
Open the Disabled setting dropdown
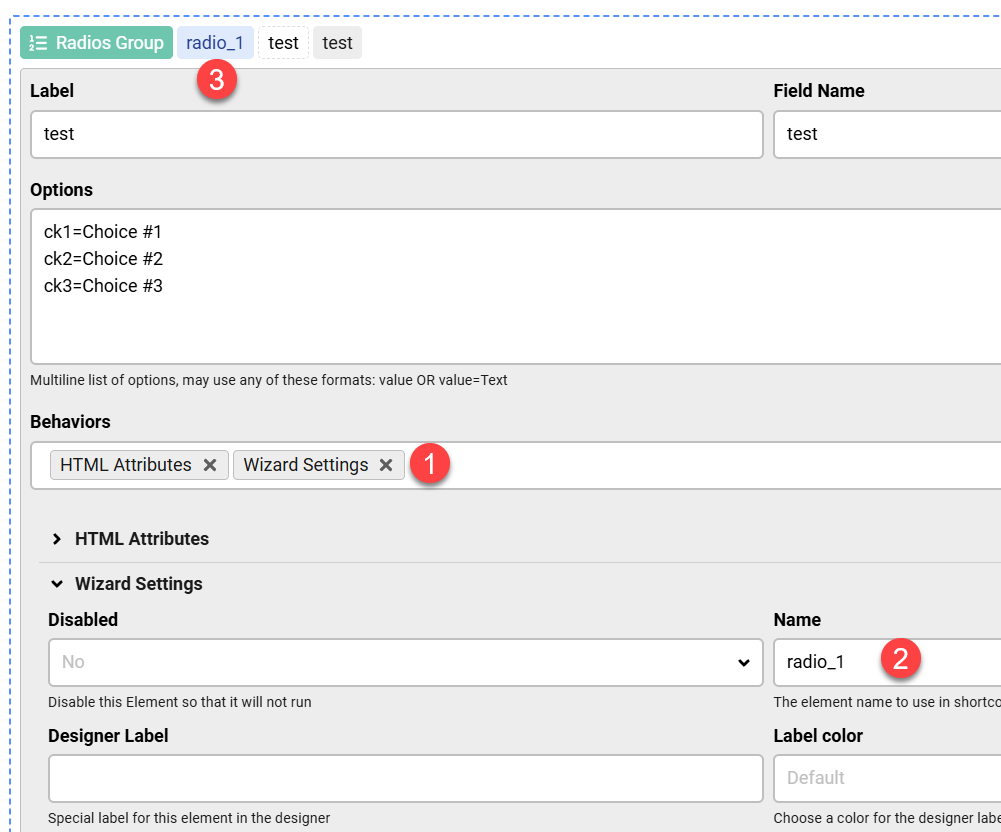pos(400,662)
